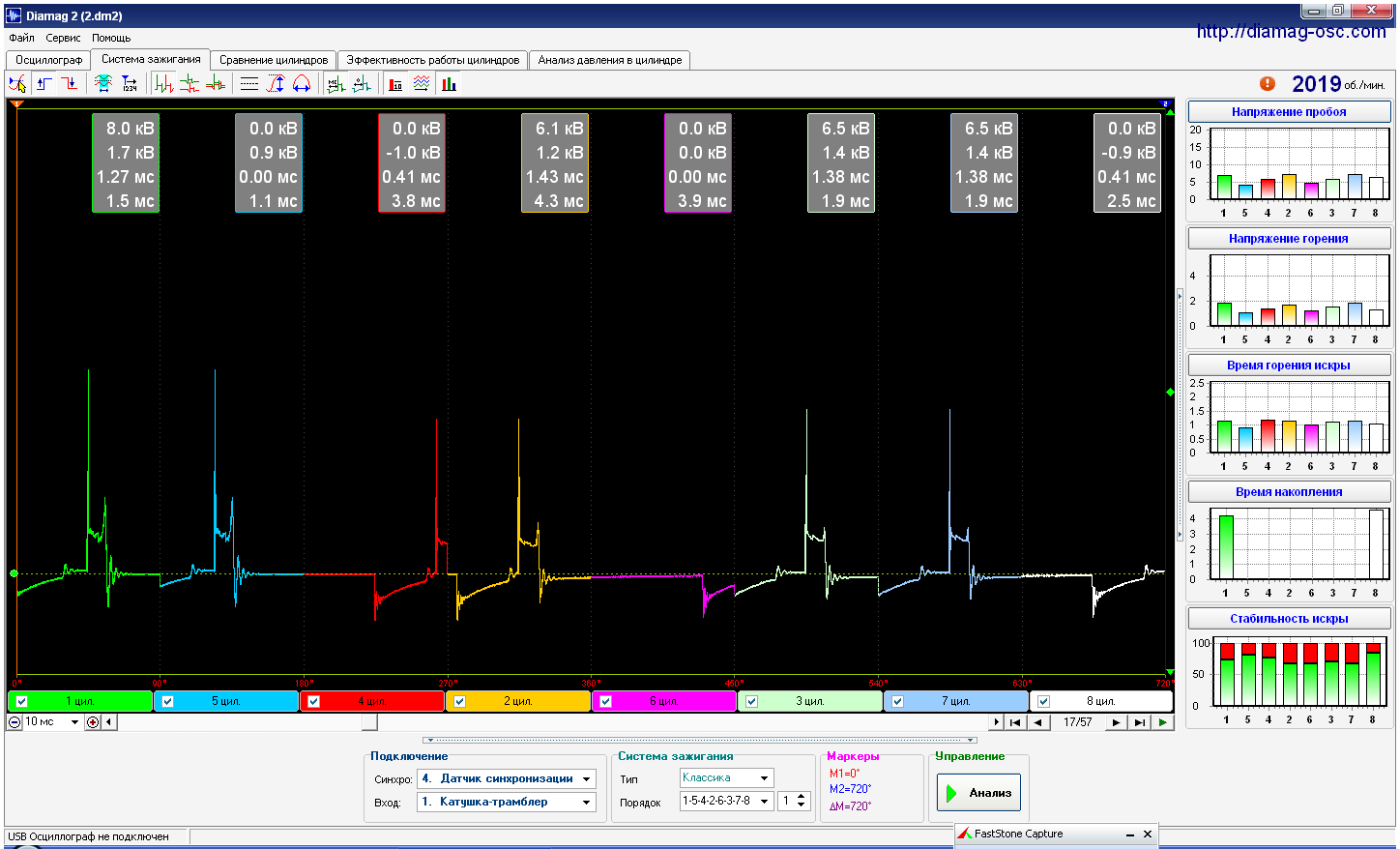Click the Стабильность искры chart header
This screenshot has width=1400, height=849.
tap(1289, 619)
